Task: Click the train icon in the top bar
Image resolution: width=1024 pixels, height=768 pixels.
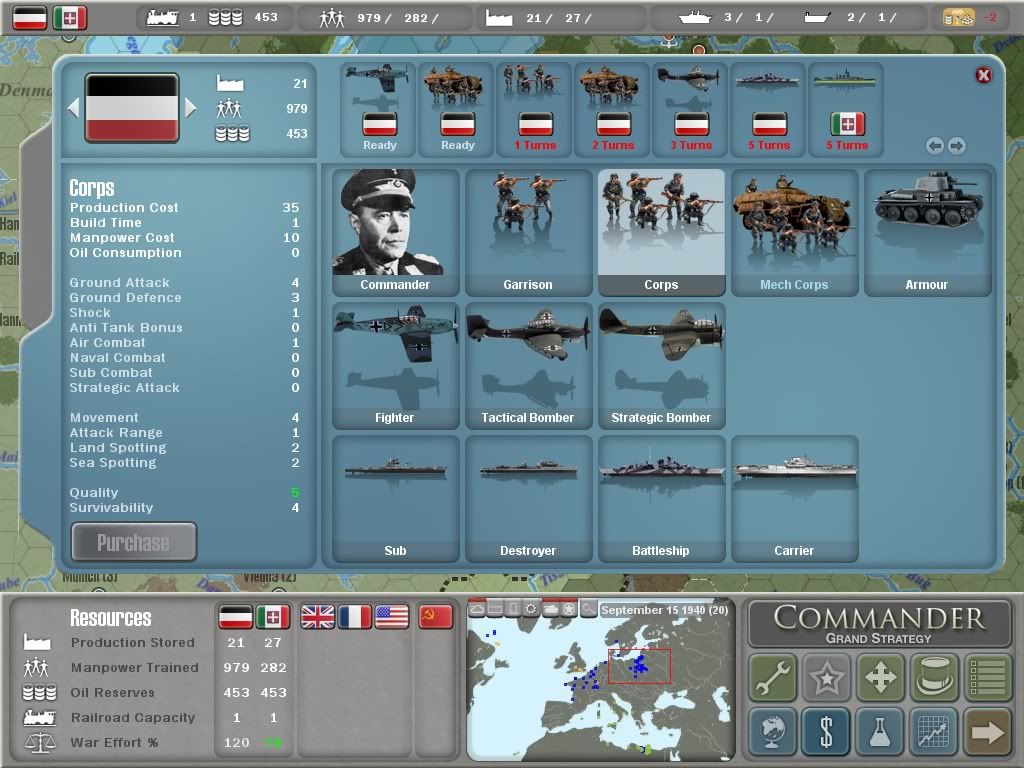Action: click(x=163, y=18)
